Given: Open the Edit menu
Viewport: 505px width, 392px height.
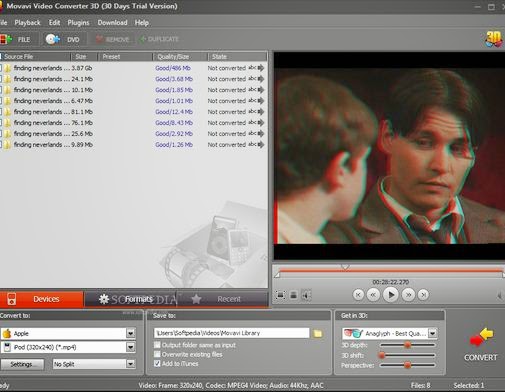Looking at the screenshot, I should pyautogui.click(x=54, y=23).
